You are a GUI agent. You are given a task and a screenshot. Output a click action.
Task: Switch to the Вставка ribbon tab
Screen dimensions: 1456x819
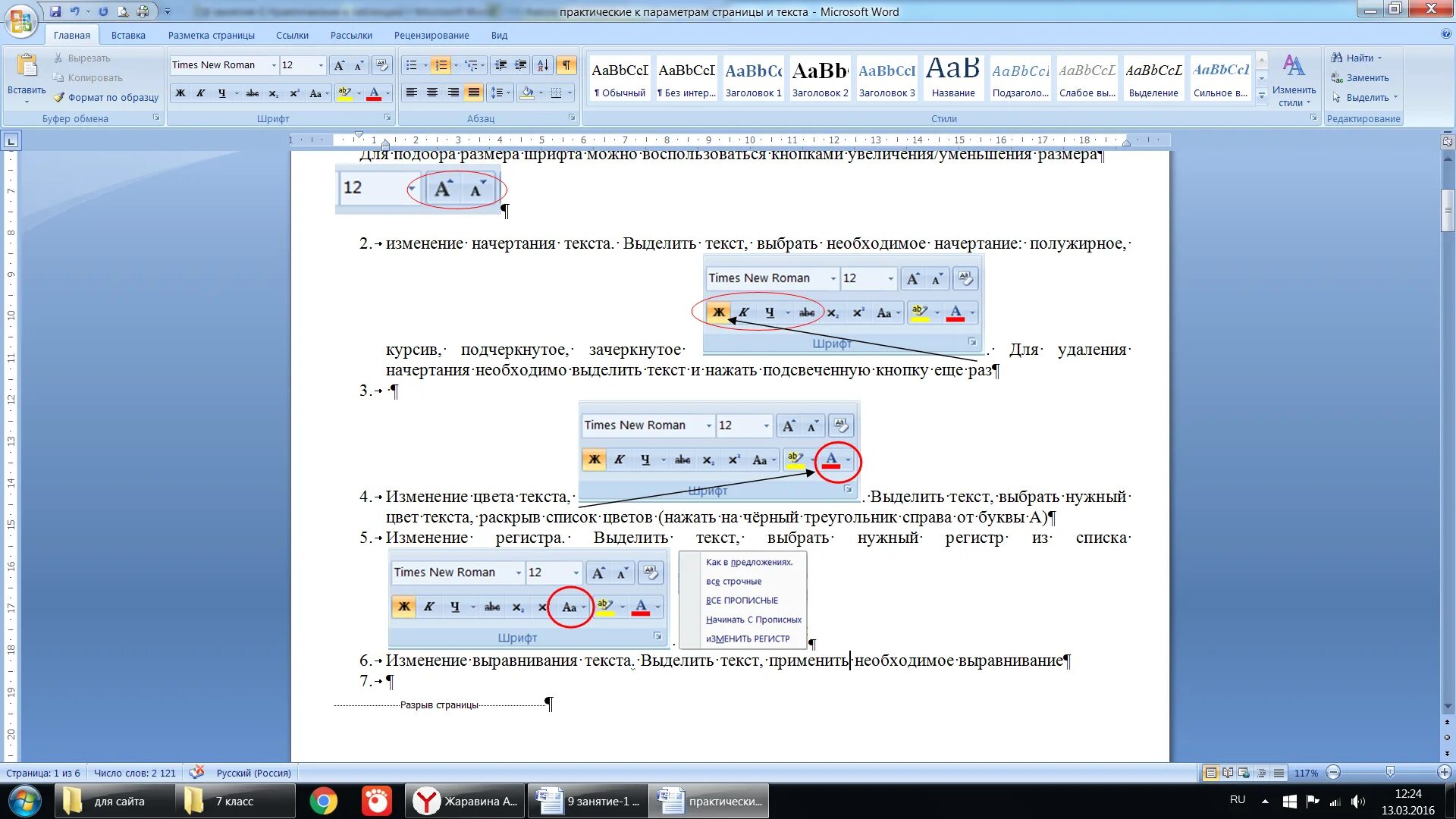(128, 35)
